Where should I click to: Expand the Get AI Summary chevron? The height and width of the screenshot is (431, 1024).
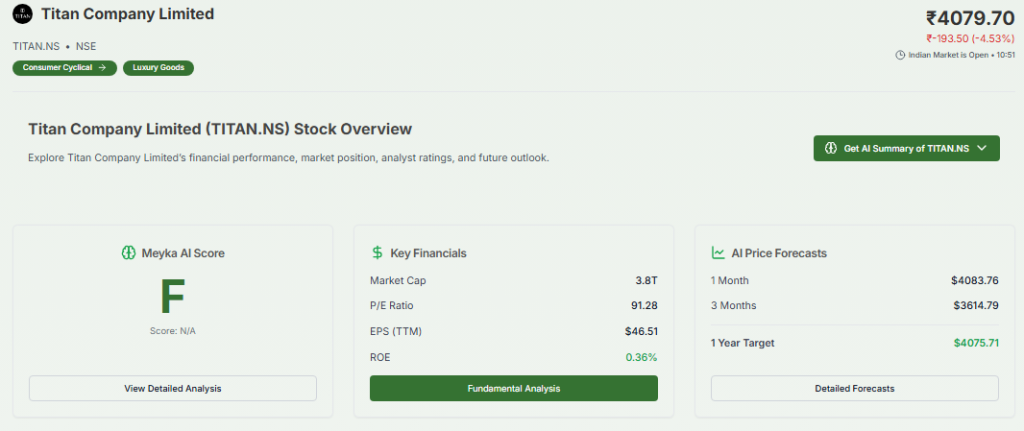(x=982, y=148)
